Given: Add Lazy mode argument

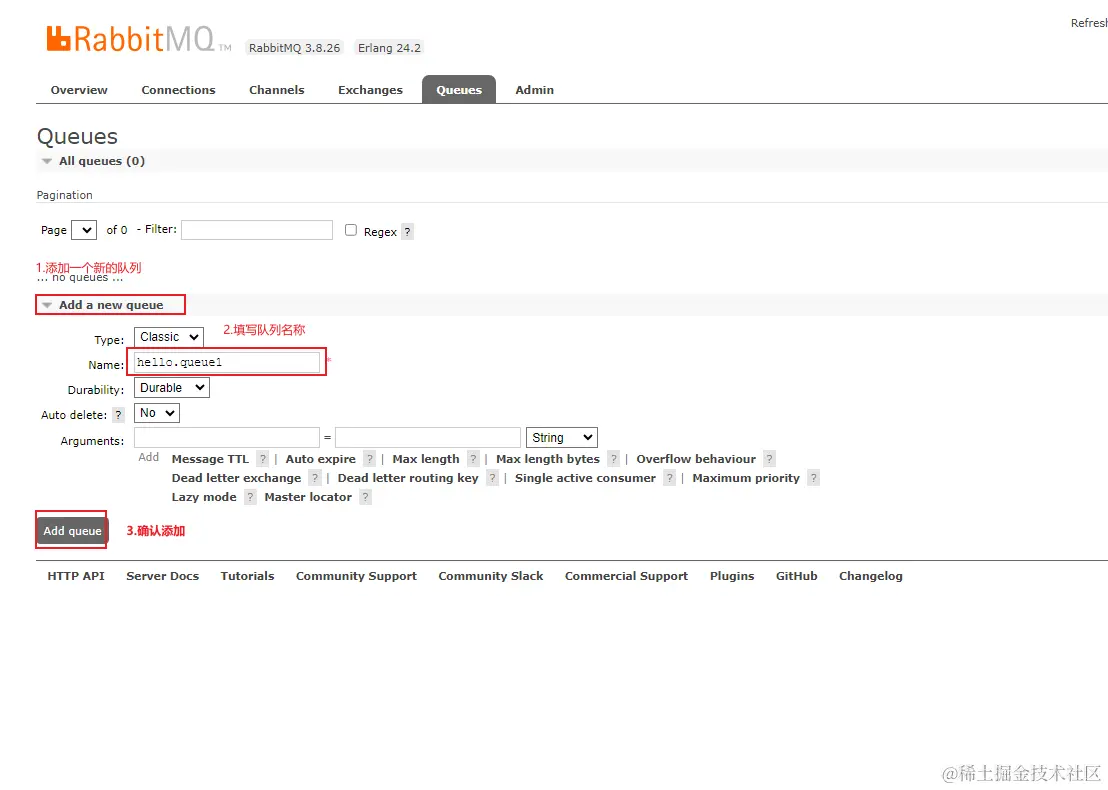Looking at the screenshot, I should (x=204, y=497).
